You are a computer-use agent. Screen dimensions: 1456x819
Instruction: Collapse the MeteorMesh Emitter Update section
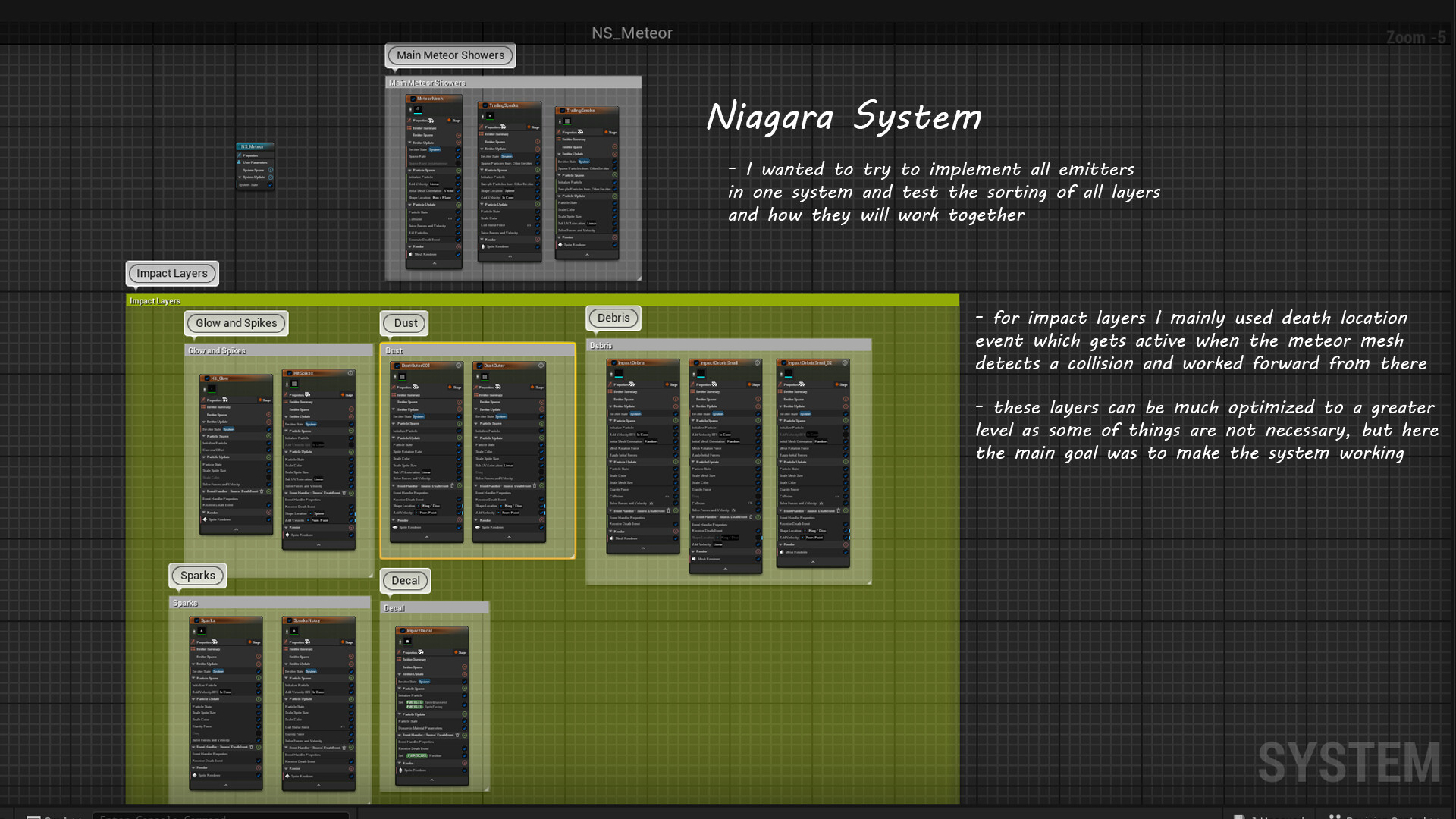410,143
